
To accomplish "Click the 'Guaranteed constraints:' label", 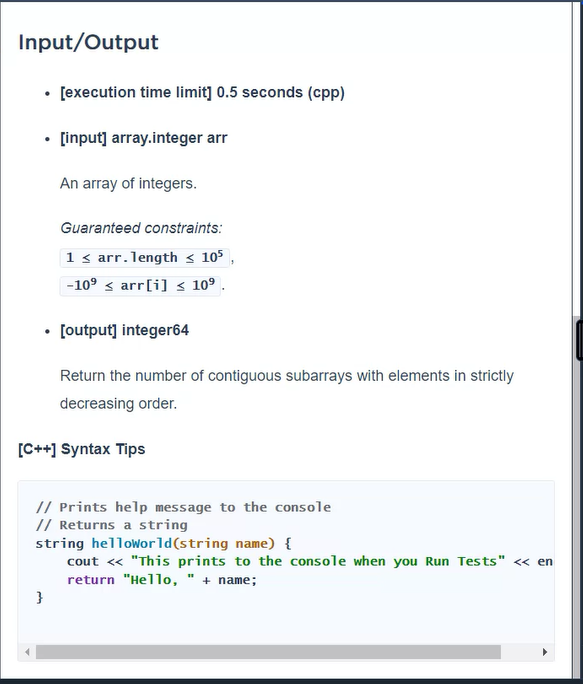I will coord(141,228).
